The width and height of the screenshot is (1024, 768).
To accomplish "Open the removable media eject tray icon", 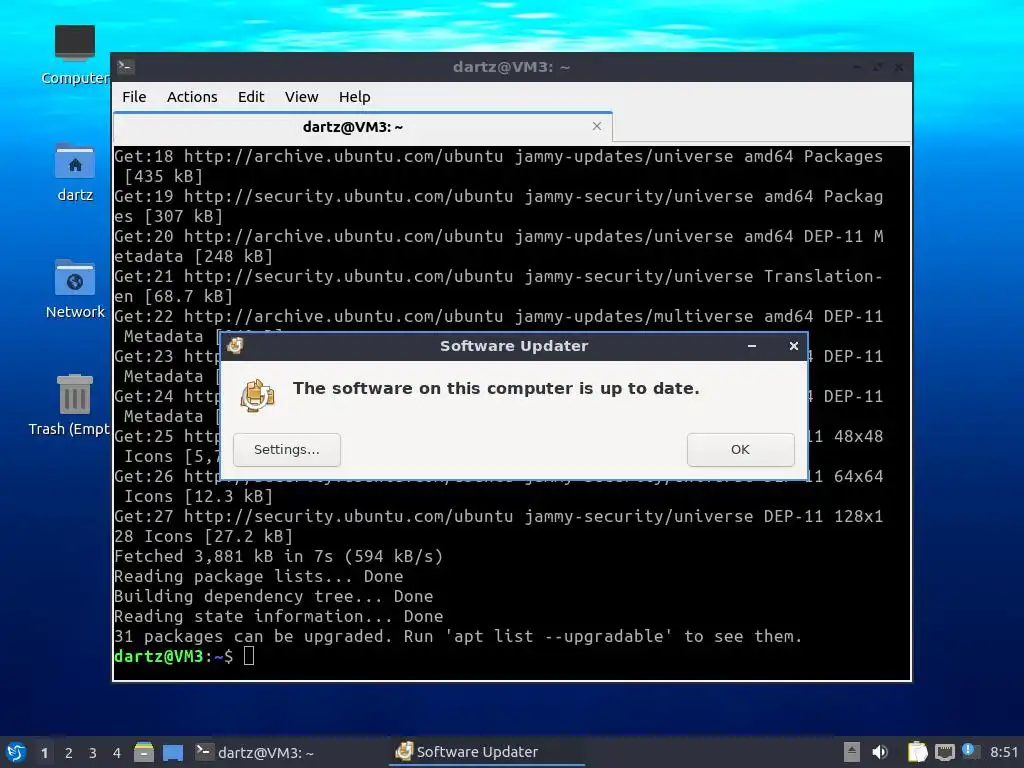I will click(852, 752).
